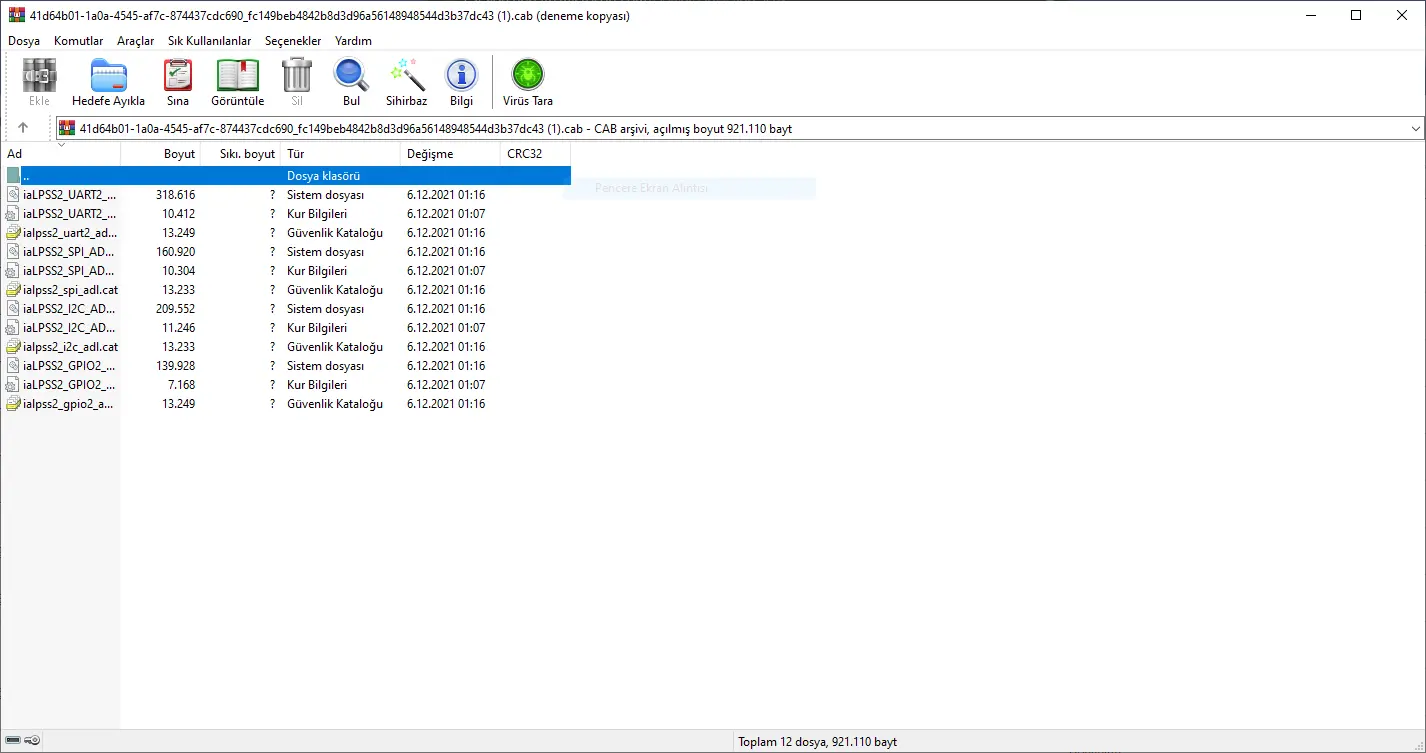The width and height of the screenshot is (1426, 753).
Task: Click file icon of 10.412 UART2 setup file
Action: pos(13,214)
